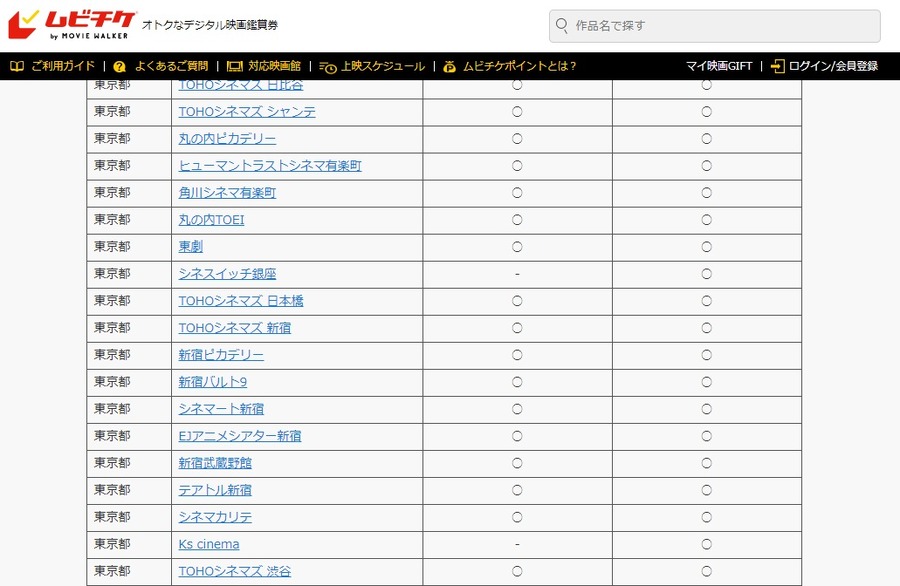Focus the 作品名で探す search field

(715, 26)
